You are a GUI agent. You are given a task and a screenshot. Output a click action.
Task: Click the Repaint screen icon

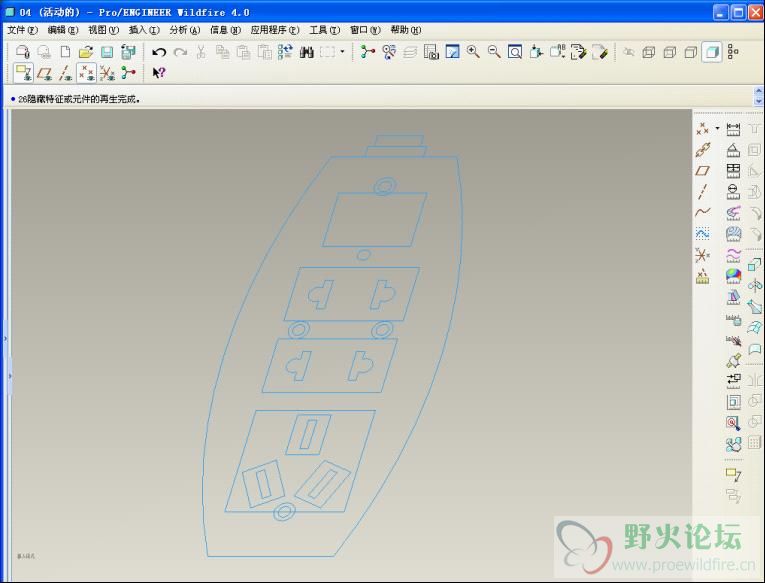coord(452,52)
